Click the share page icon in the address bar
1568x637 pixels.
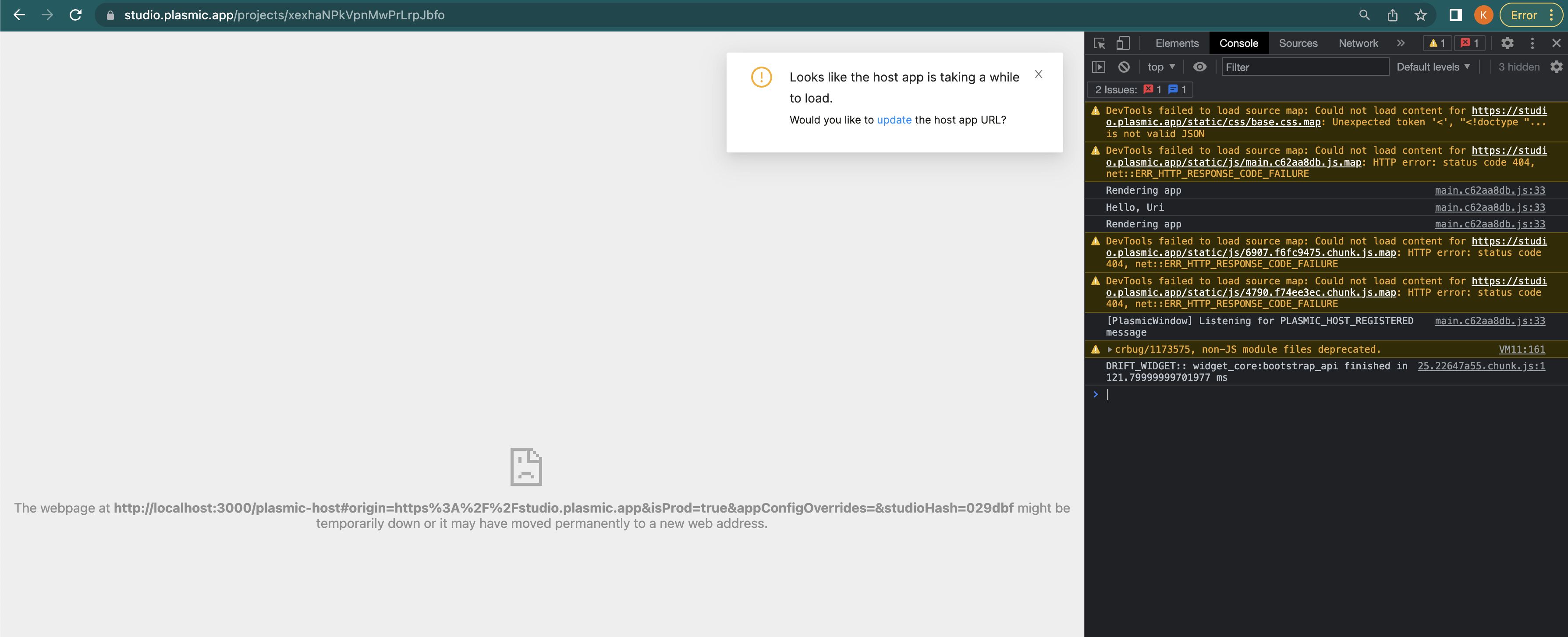[1392, 15]
